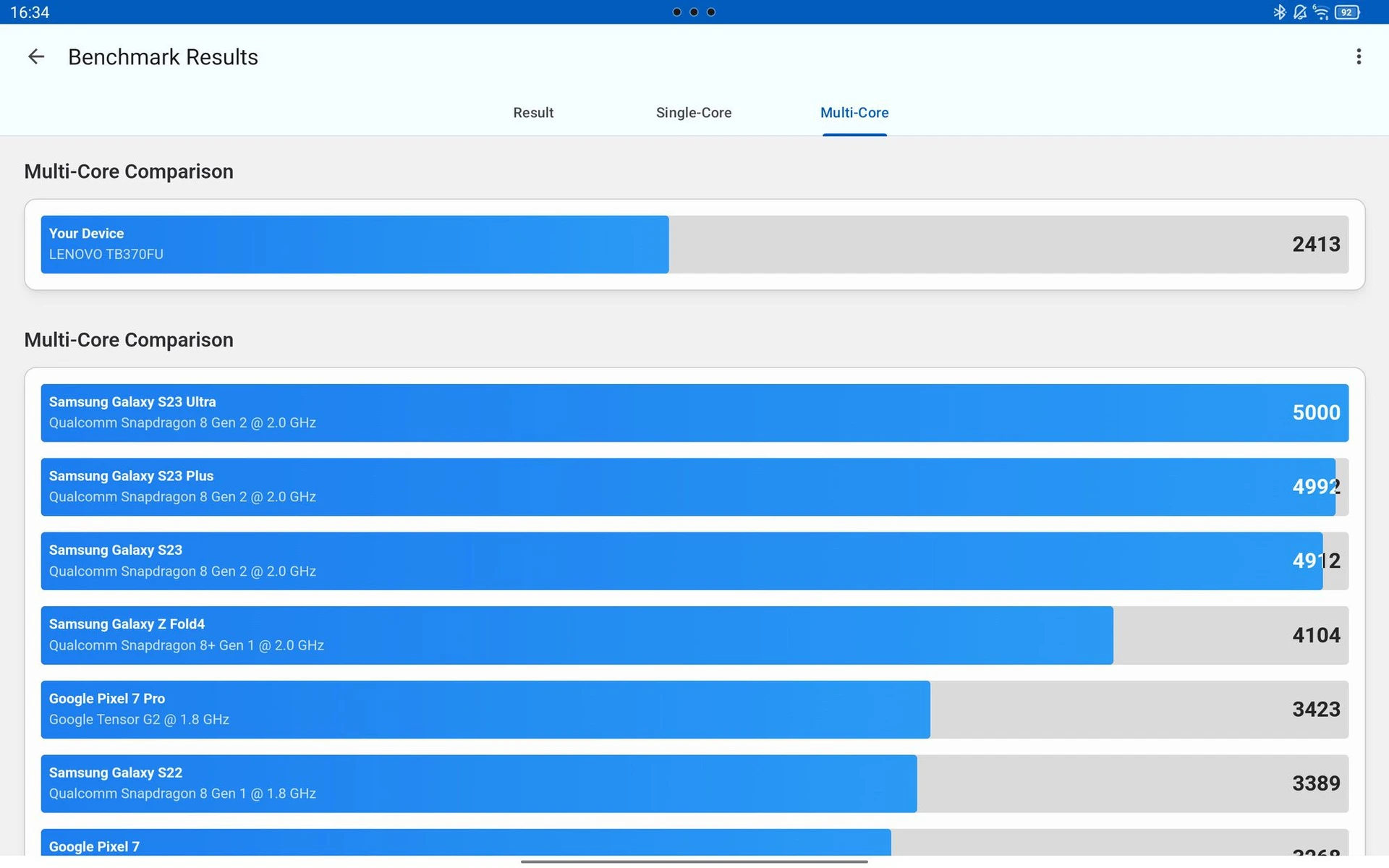Click the Snapdragon 8+ Gen 1 subtitle text
The width and height of the screenshot is (1389, 868).
pos(186,645)
